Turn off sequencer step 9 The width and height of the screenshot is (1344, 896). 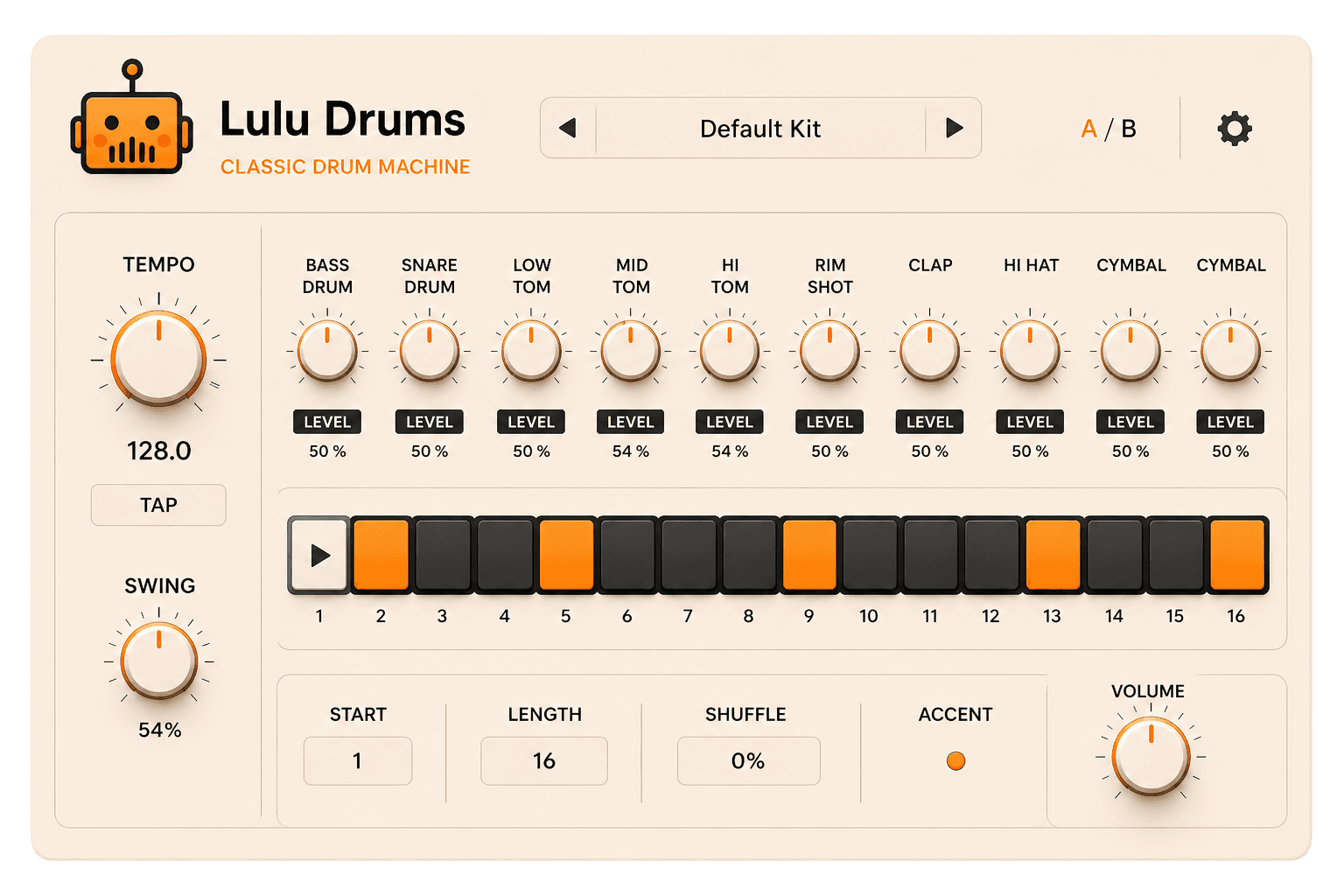pyautogui.click(x=809, y=555)
